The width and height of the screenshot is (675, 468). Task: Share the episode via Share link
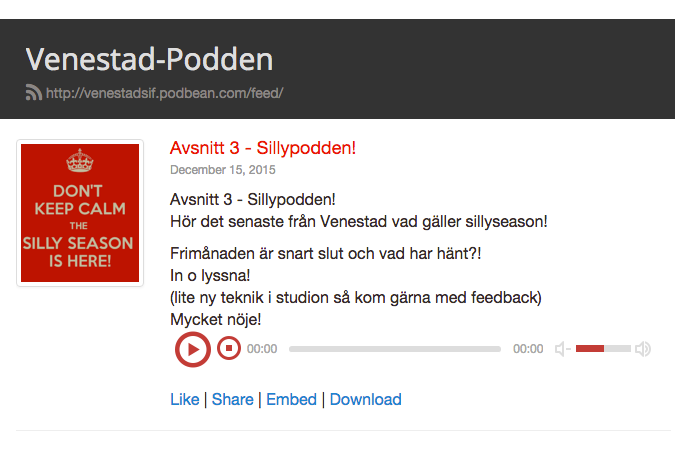232,400
